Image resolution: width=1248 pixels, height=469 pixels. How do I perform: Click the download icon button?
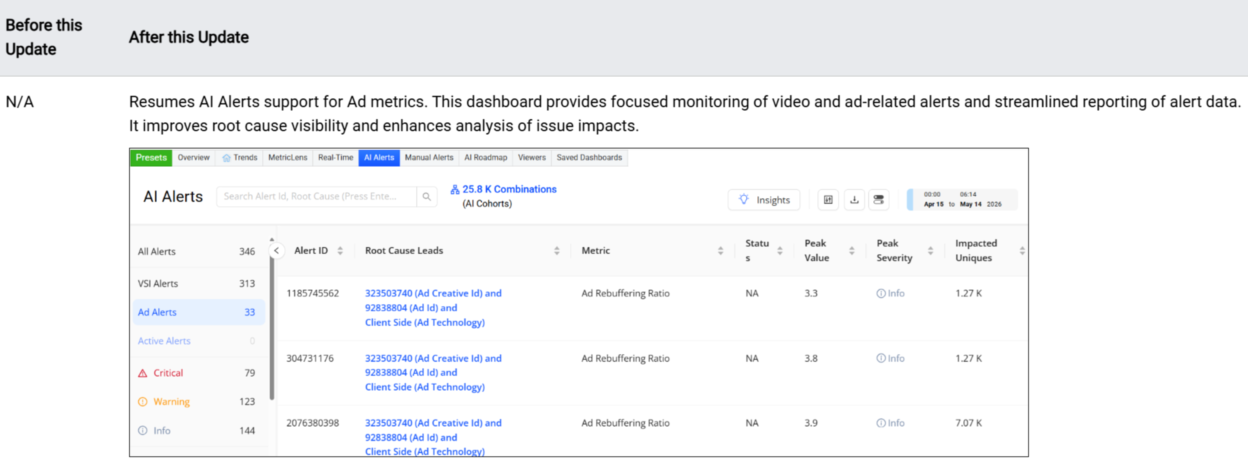[x=854, y=200]
